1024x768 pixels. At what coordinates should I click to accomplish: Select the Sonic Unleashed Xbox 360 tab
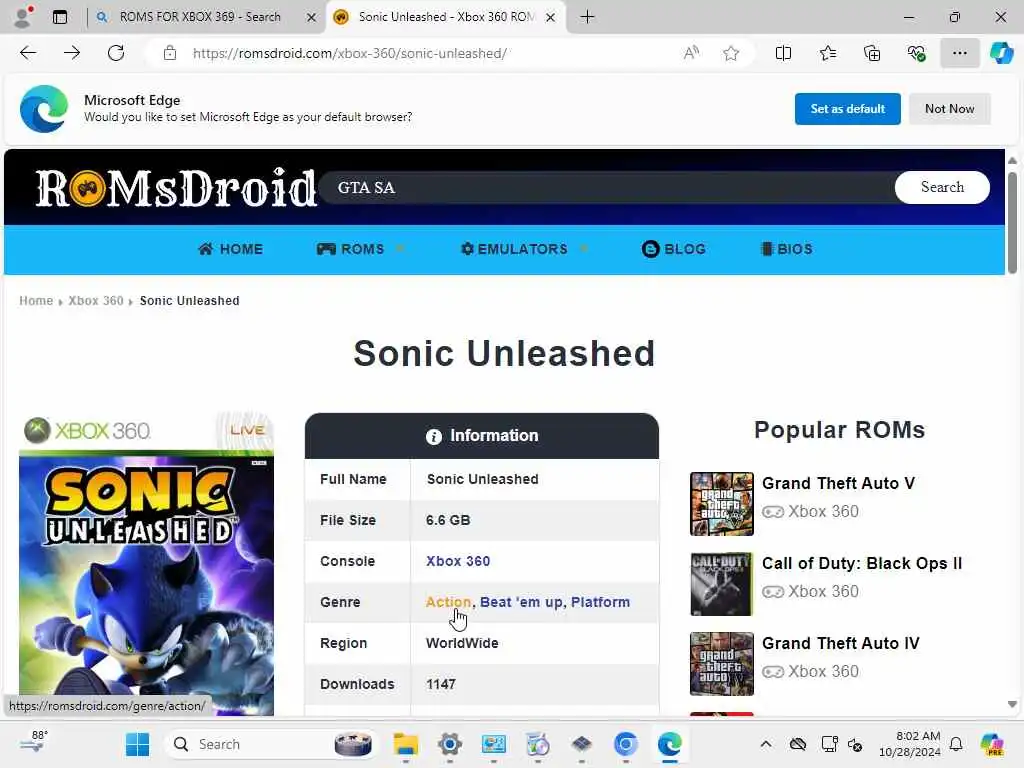pos(446,17)
